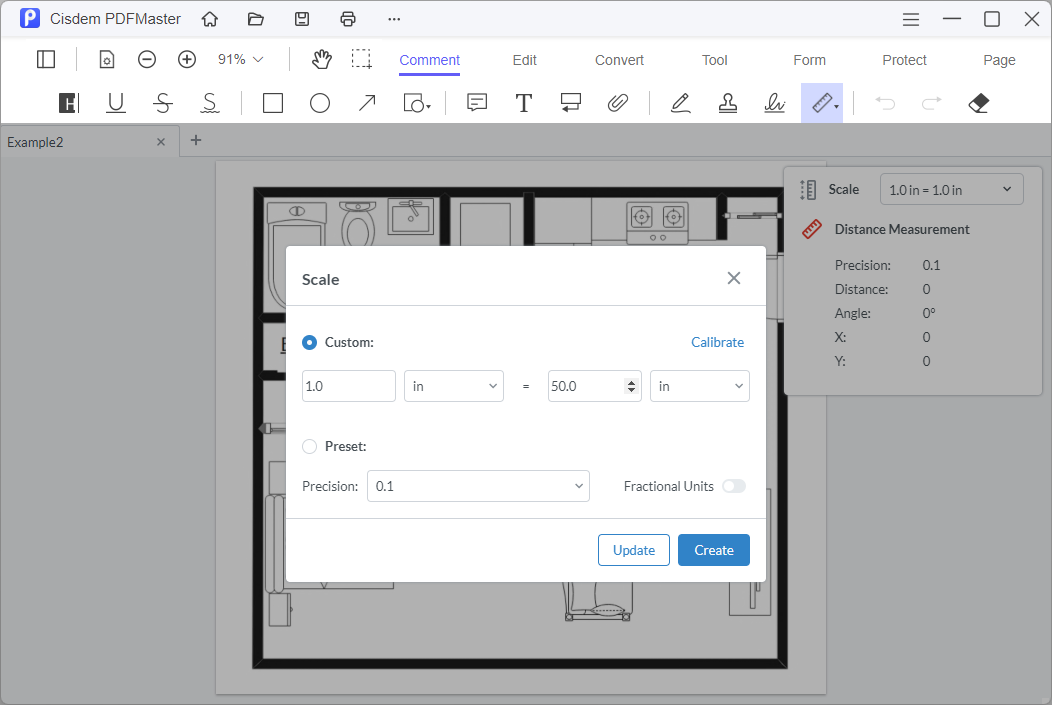Click the Create button
1052x705 pixels.
tap(714, 550)
